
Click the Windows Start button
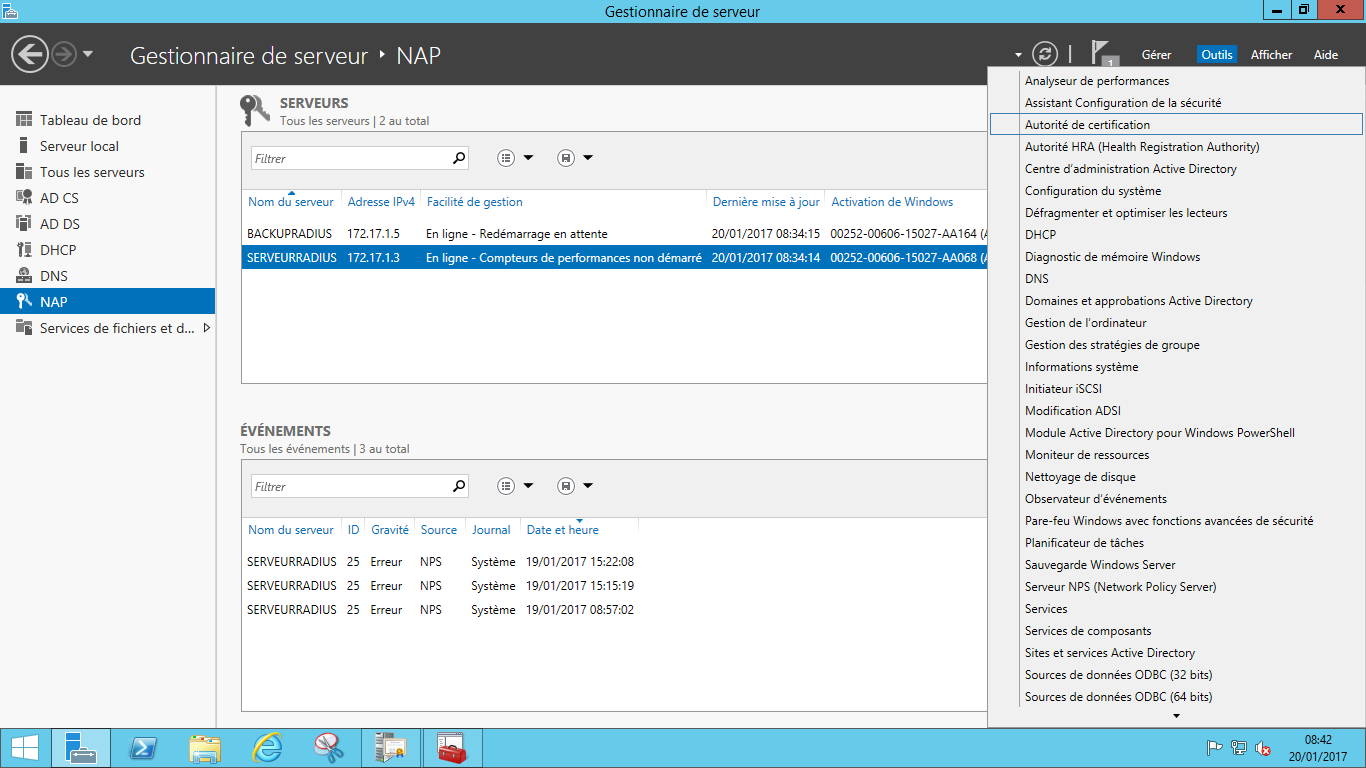(25, 748)
